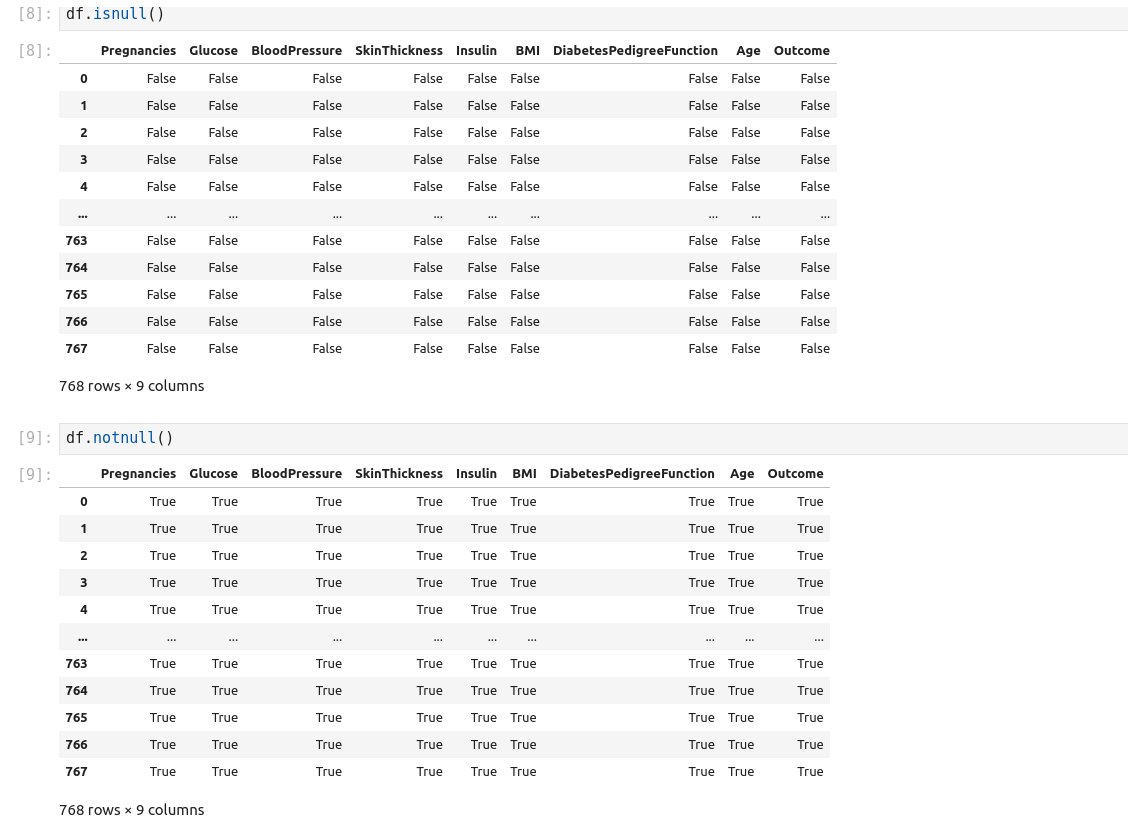The height and width of the screenshot is (831, 1128).
Task: Select the [9] input prompt beside df.notnull()
Action: point(35,438)
